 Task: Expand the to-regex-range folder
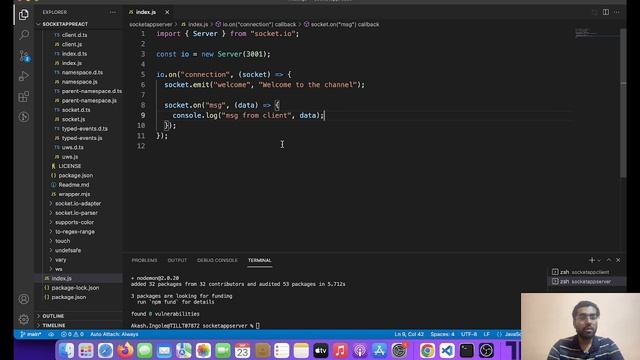coord(75,231)
